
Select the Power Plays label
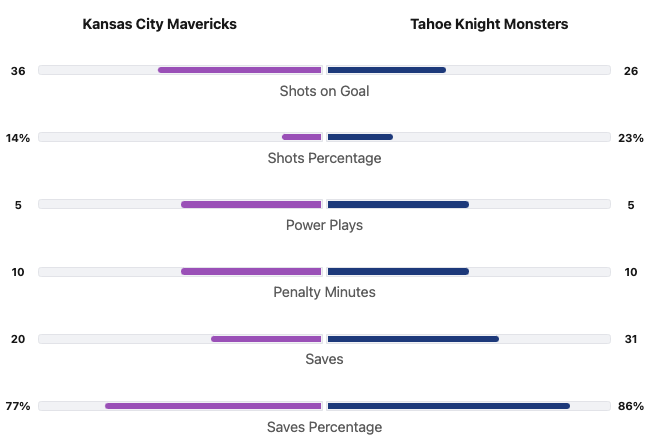[x=324, y=225]
